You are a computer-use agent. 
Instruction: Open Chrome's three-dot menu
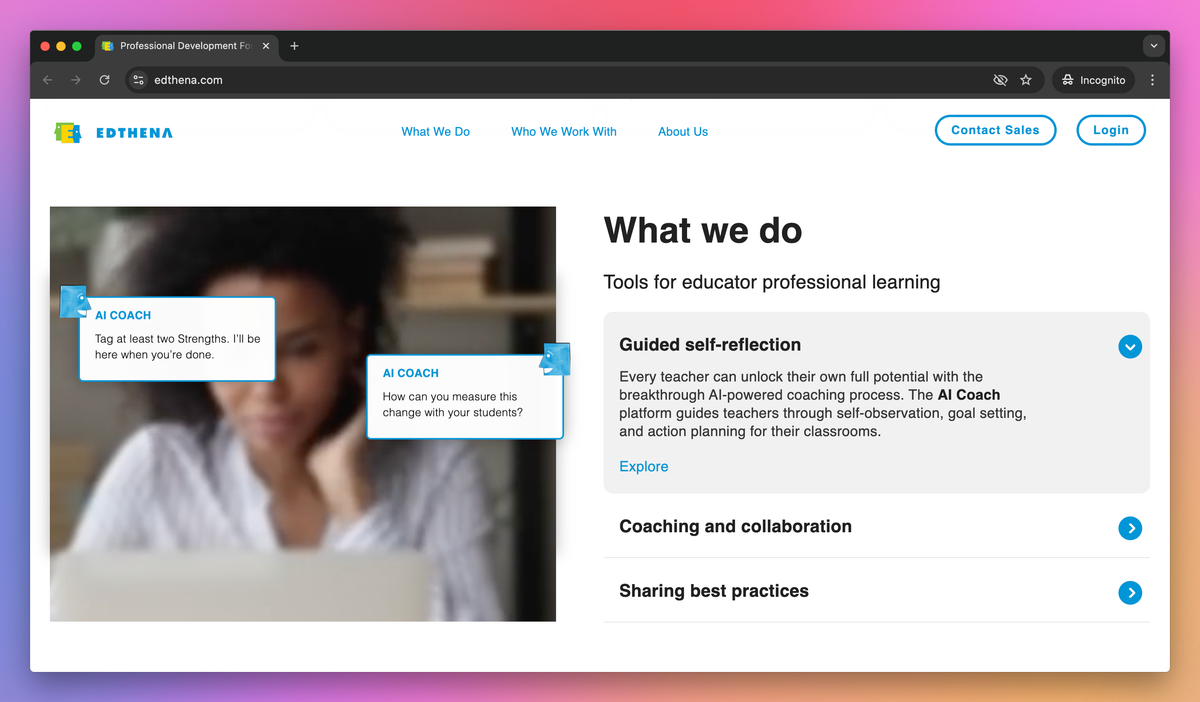[1152, 80]
